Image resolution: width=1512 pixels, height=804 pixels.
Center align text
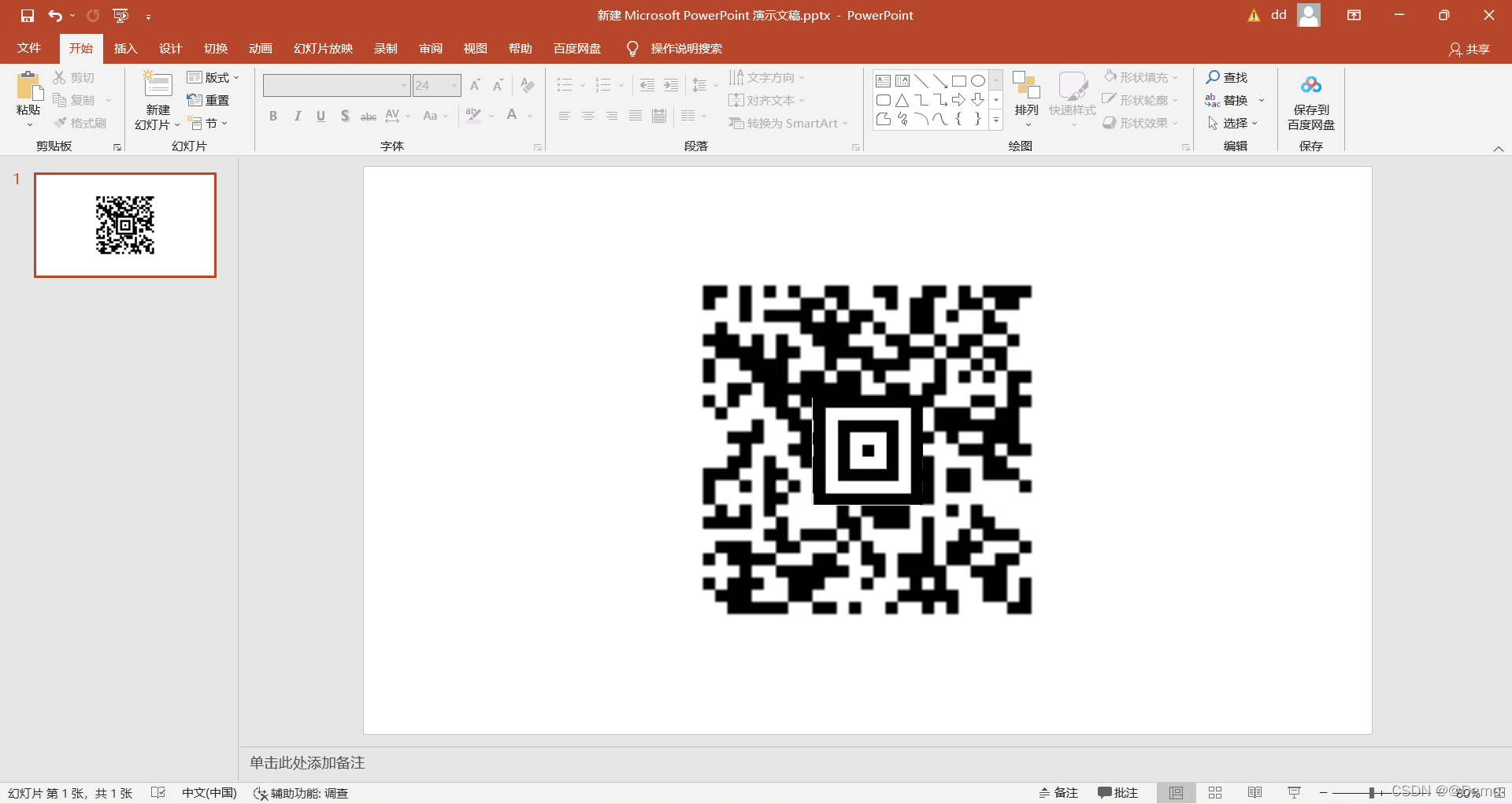tap(588, 116)
